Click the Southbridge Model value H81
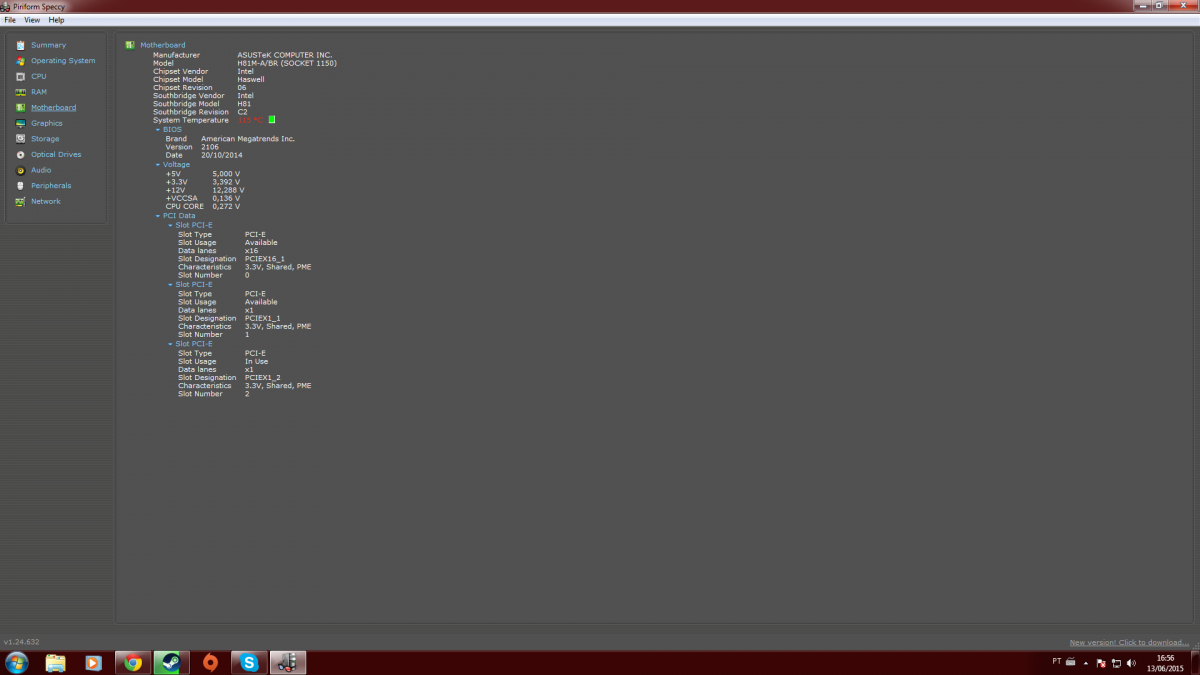1200x675 pixels. (244, 104)
